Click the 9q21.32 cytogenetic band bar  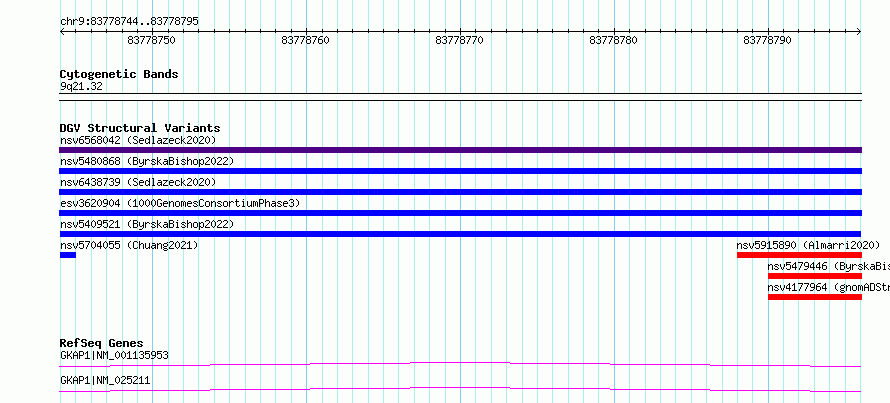click(460, 97)
